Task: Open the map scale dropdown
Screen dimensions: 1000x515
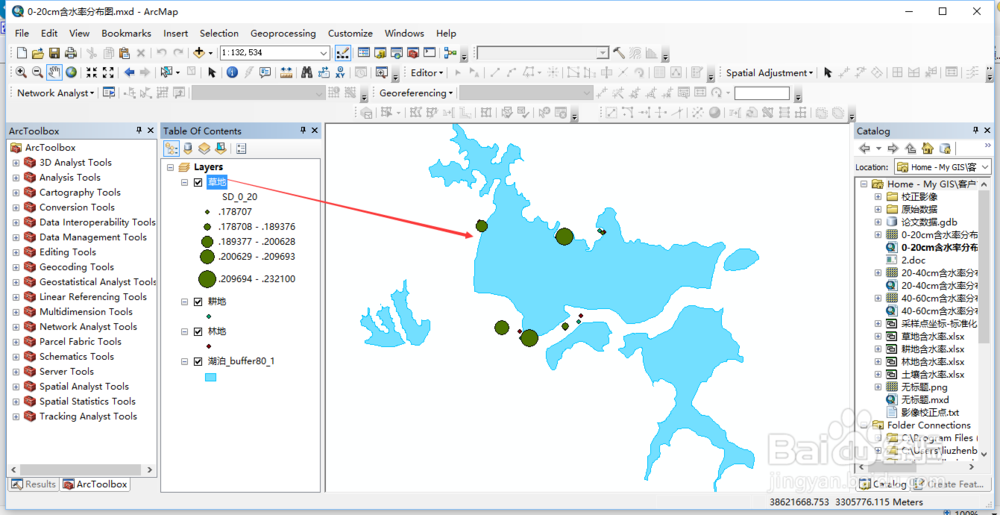Action: 324,53
